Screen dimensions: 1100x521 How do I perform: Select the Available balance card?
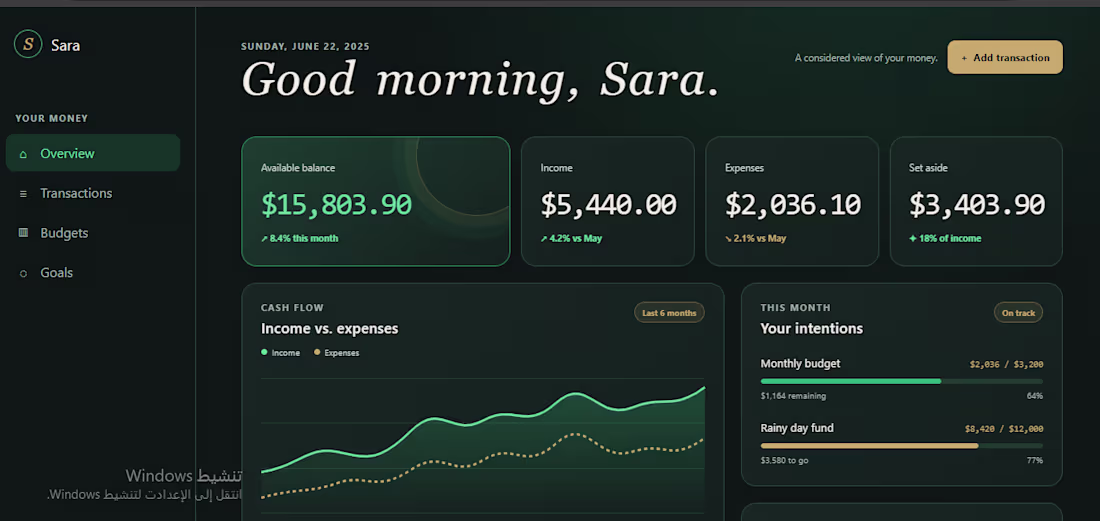point(375,201)
